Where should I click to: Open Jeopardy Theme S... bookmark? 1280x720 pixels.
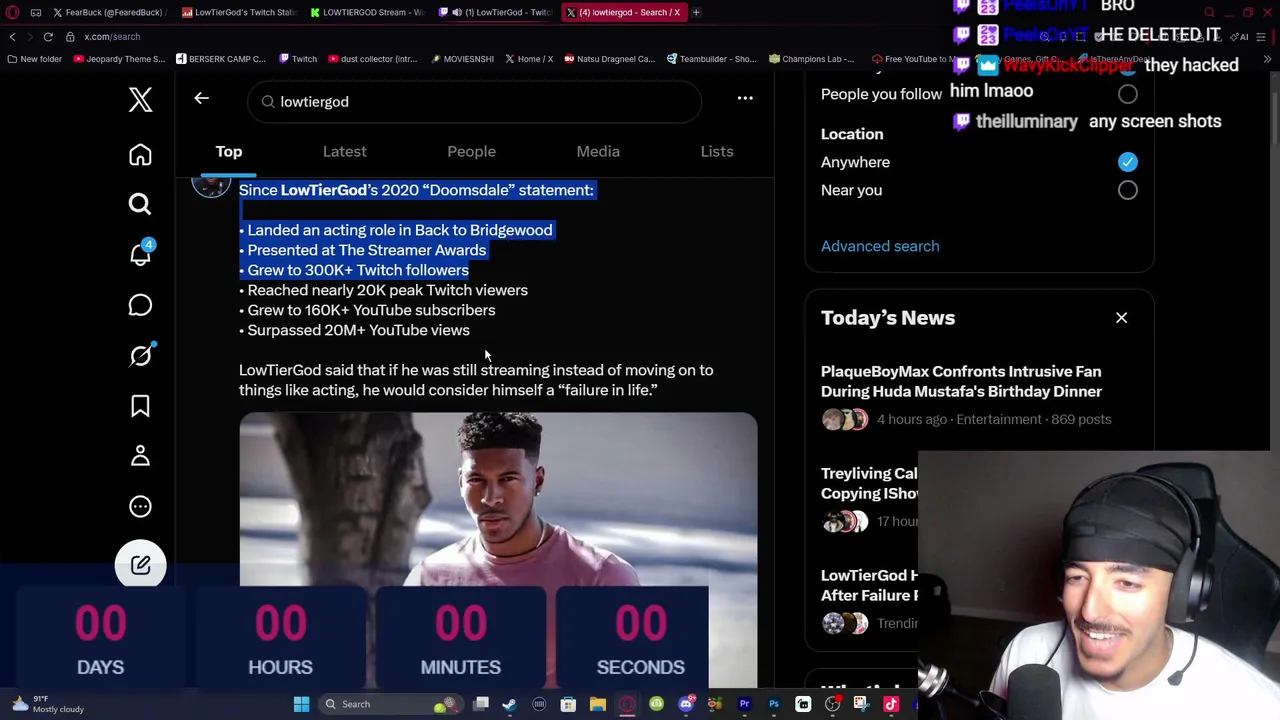click(118, 59)
